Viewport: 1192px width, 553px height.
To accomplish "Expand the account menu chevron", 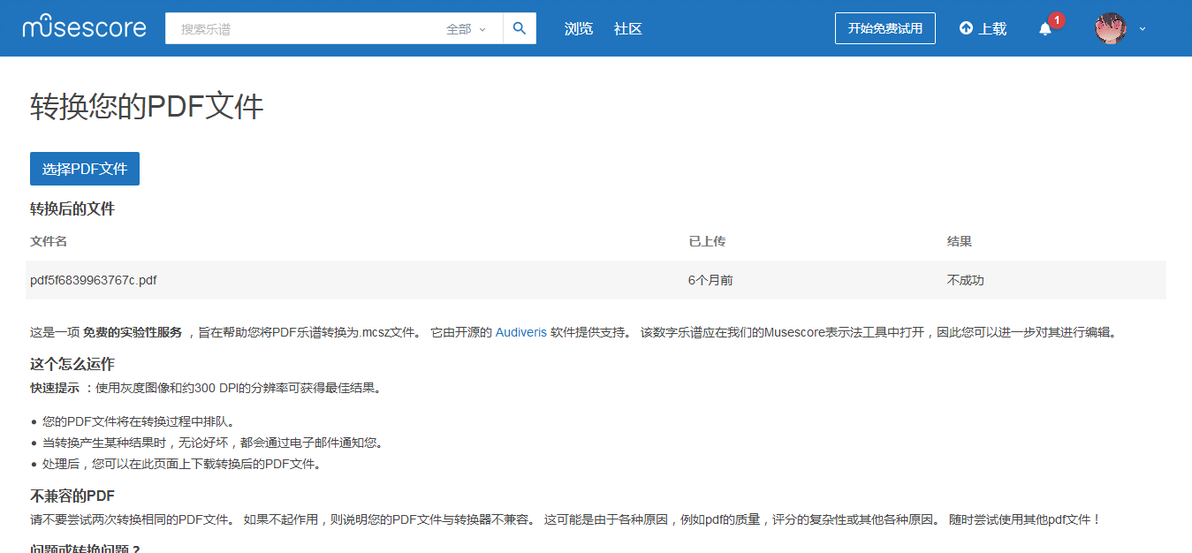I will click(1142, 29).
